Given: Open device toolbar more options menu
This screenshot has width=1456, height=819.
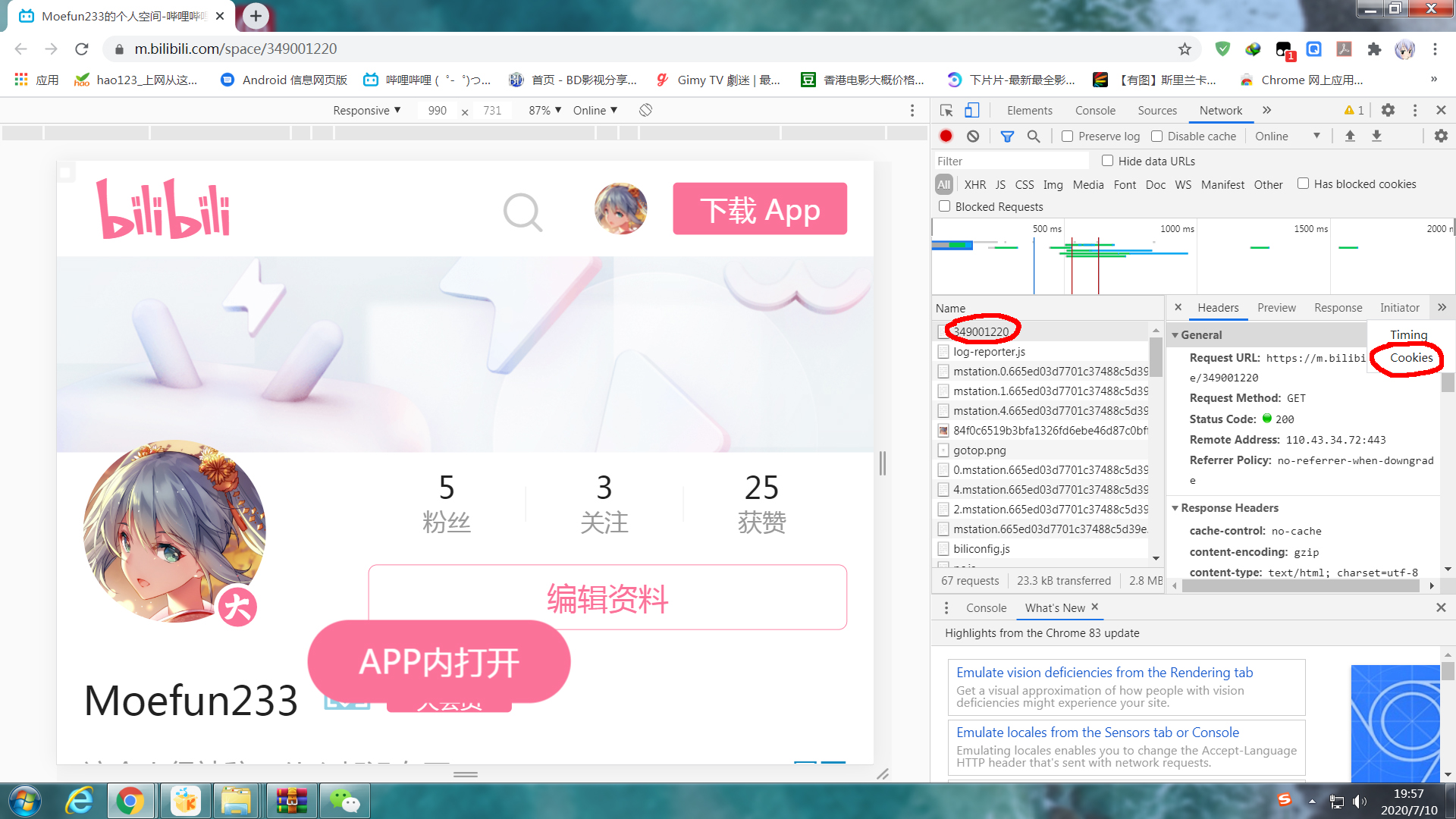Looking at the screenshot, I should (912, 111).
